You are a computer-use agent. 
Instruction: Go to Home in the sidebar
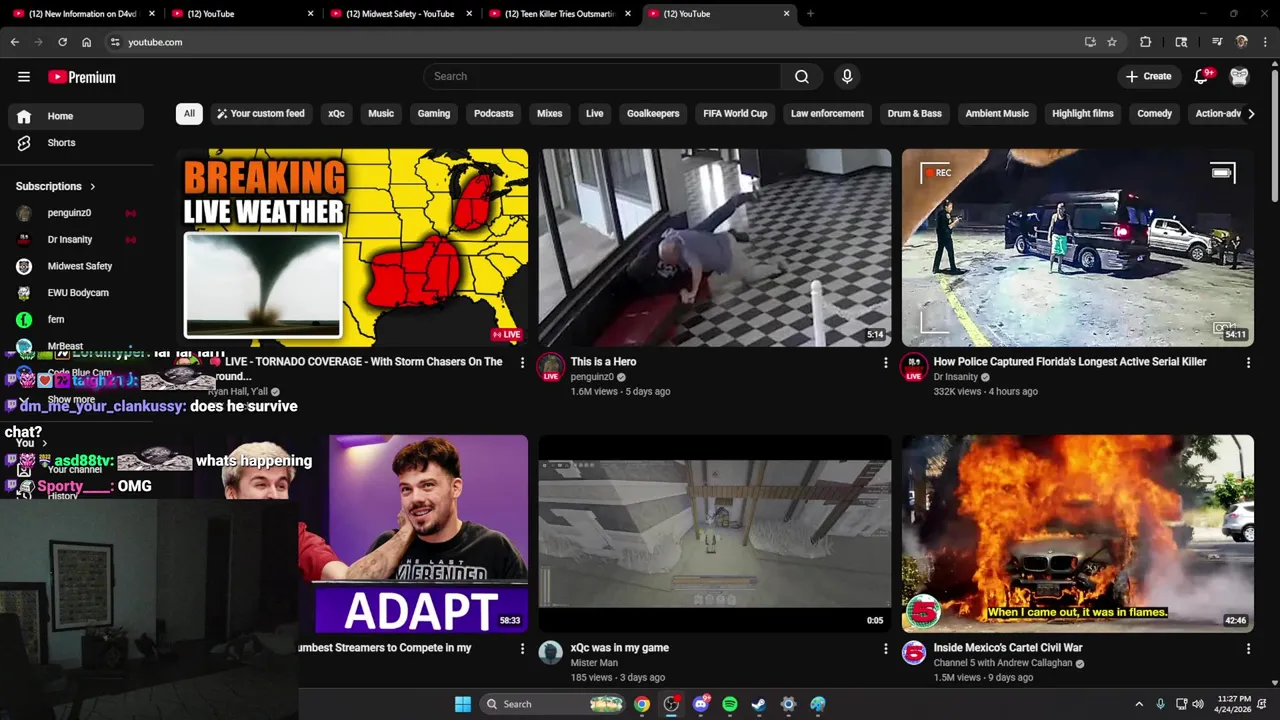[76, 116]
